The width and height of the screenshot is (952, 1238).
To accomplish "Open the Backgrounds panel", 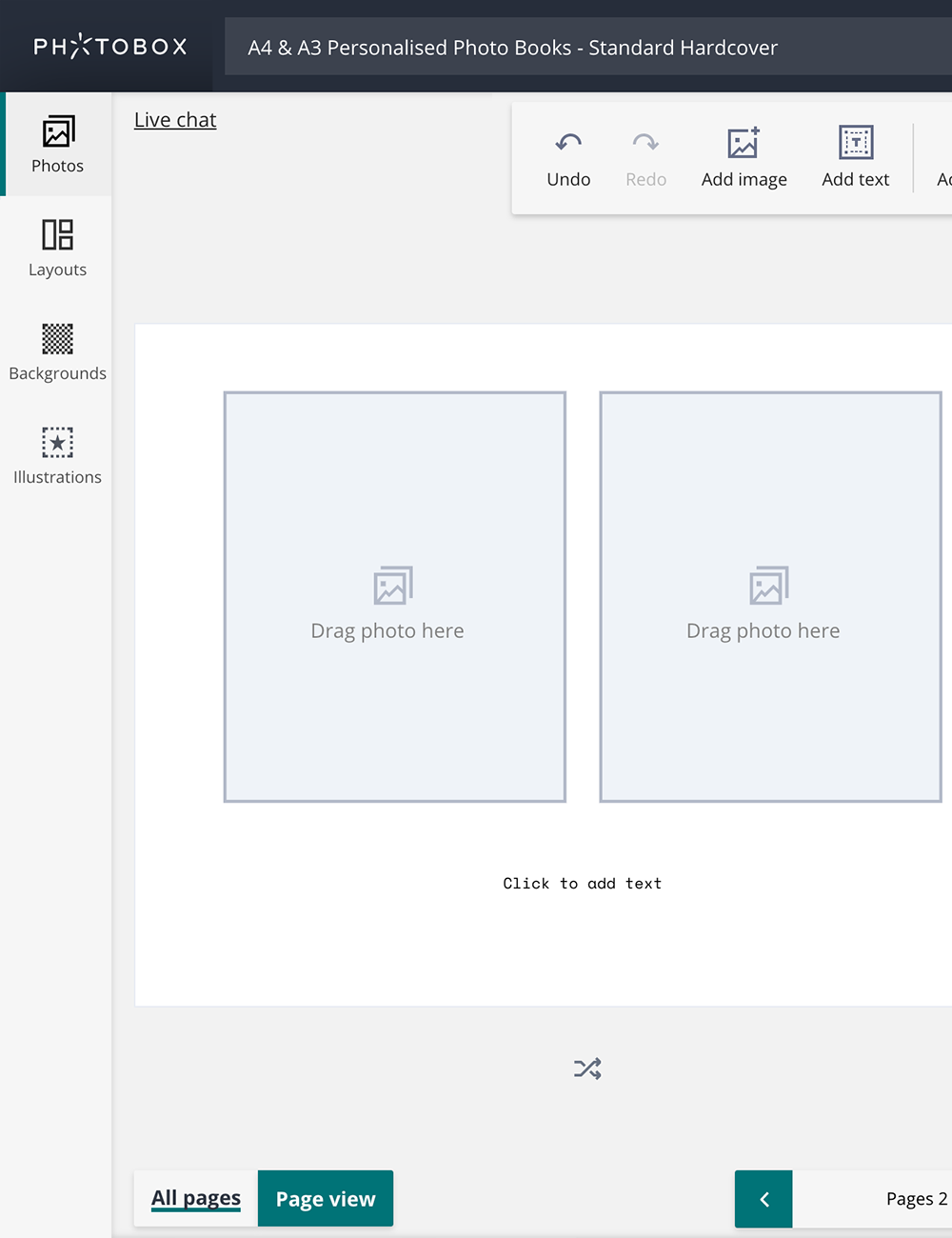I will 57,352.
